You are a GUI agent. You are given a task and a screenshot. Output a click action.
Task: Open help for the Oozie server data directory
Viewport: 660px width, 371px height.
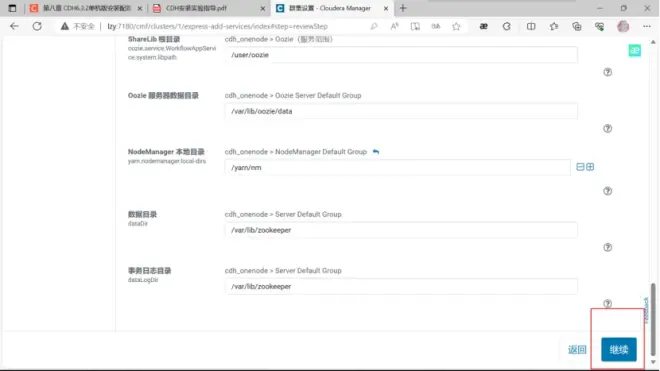(x=607, y=128)
